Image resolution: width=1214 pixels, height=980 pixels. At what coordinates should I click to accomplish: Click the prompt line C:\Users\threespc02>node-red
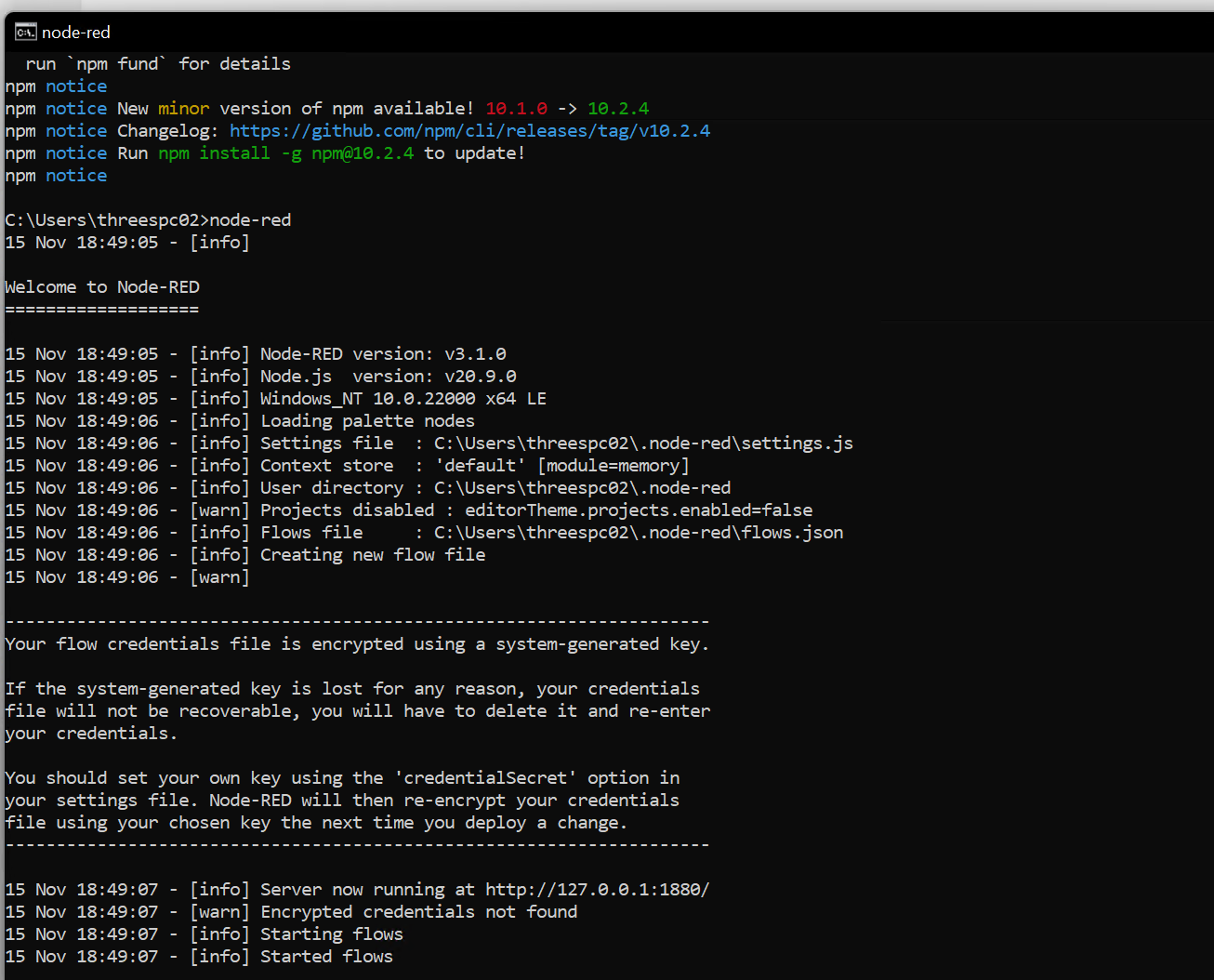point(148,220)
